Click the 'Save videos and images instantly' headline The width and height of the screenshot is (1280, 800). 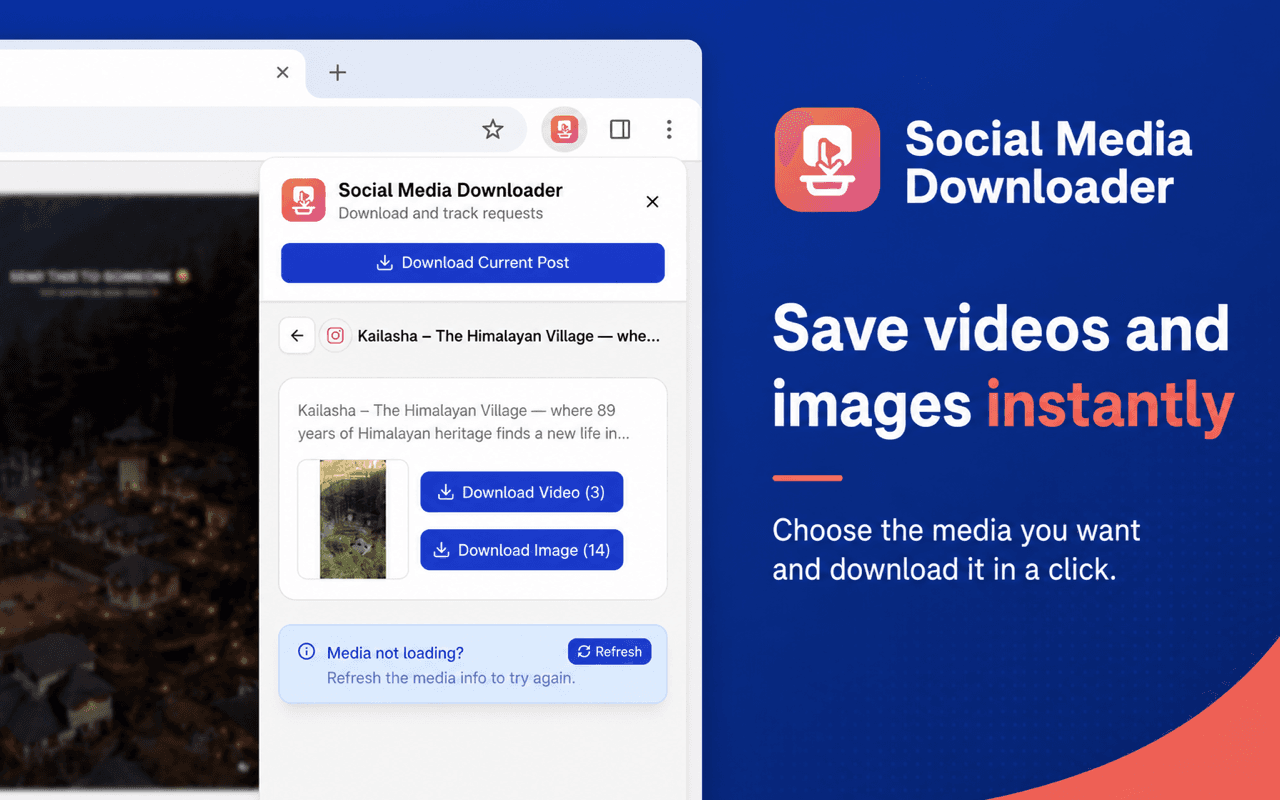1003,367
